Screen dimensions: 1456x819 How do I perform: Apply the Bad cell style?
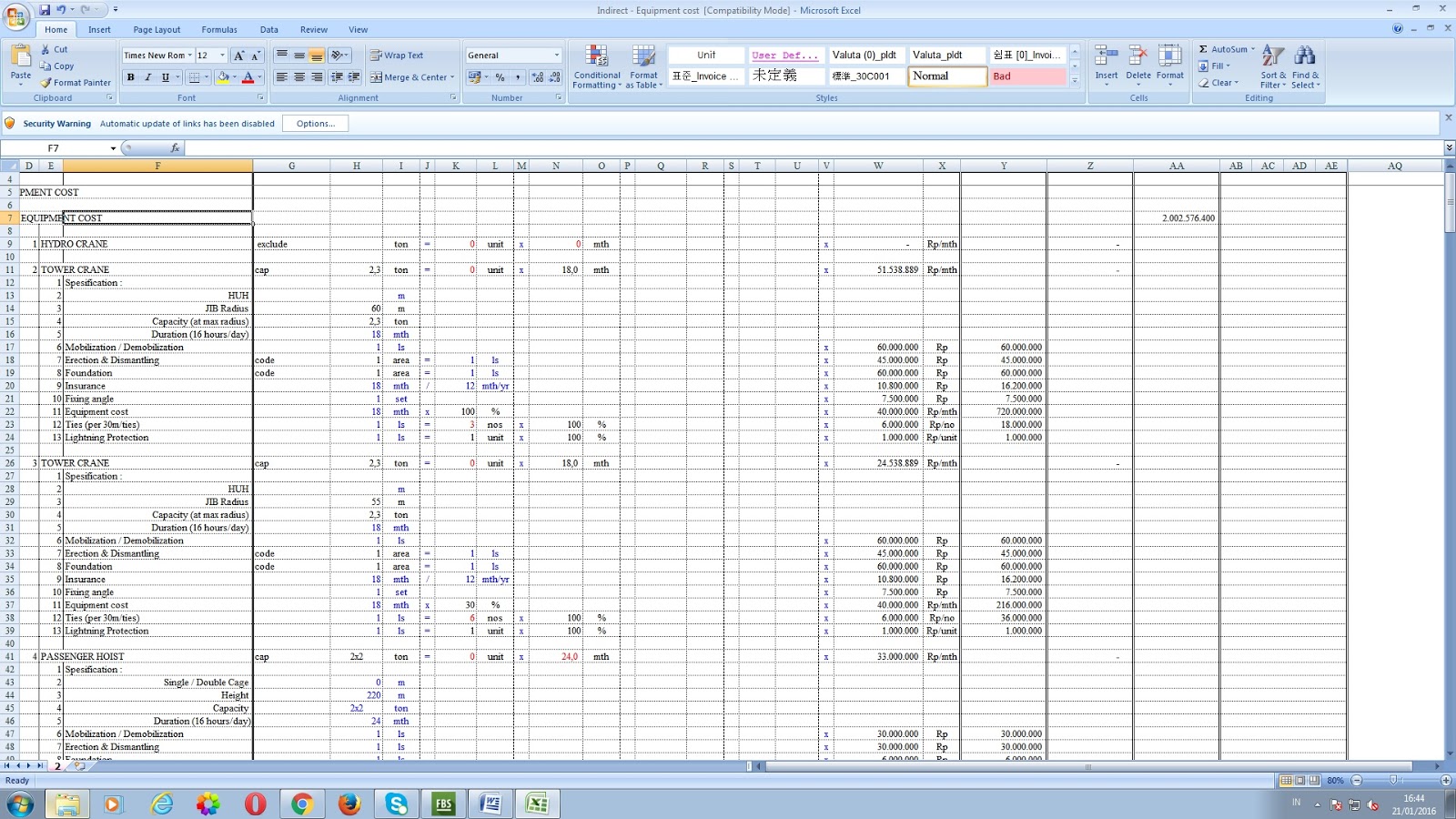(x=1027, y=76)
